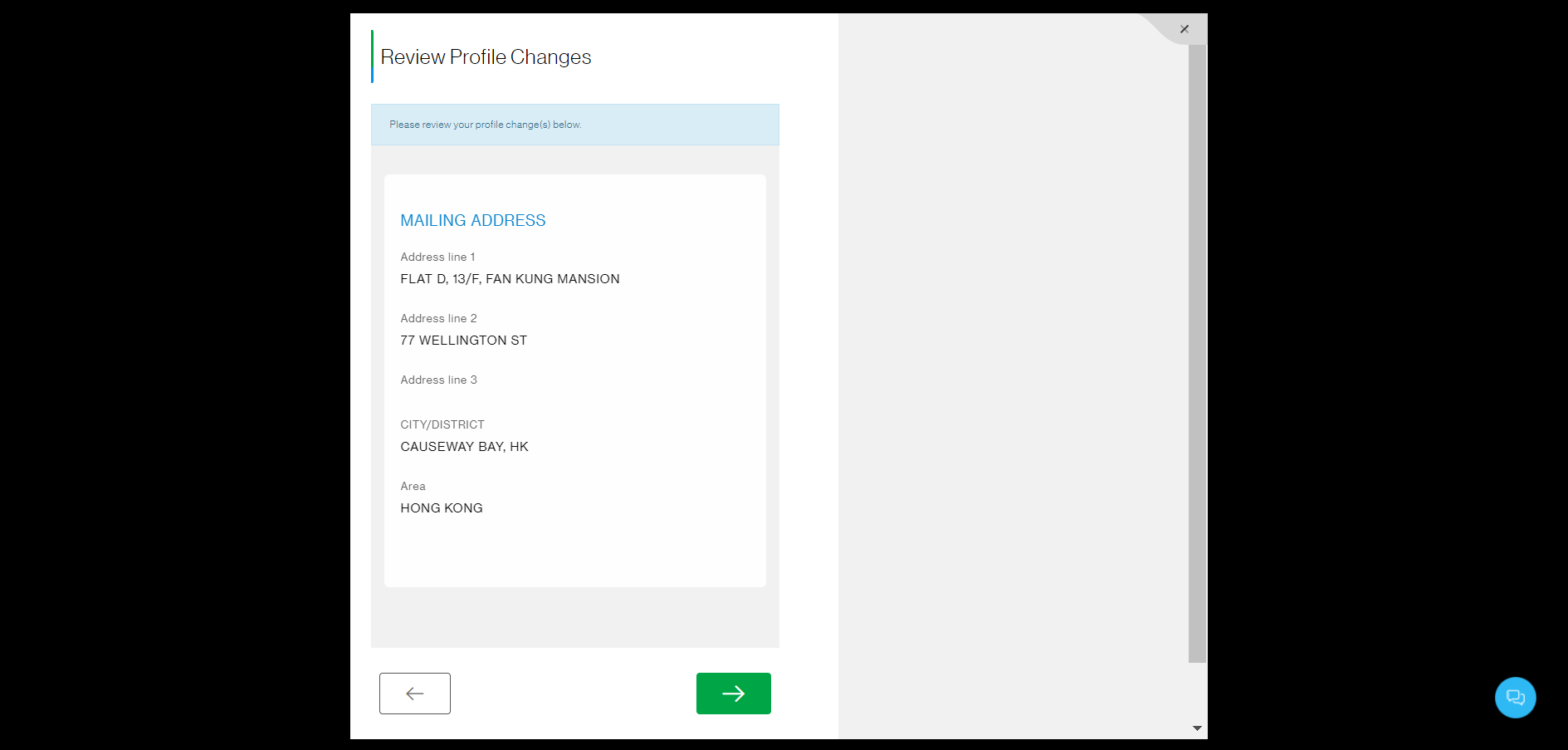
Task: Click the 77 WELLINGTON ST value
Action: [x=463, y=341]
